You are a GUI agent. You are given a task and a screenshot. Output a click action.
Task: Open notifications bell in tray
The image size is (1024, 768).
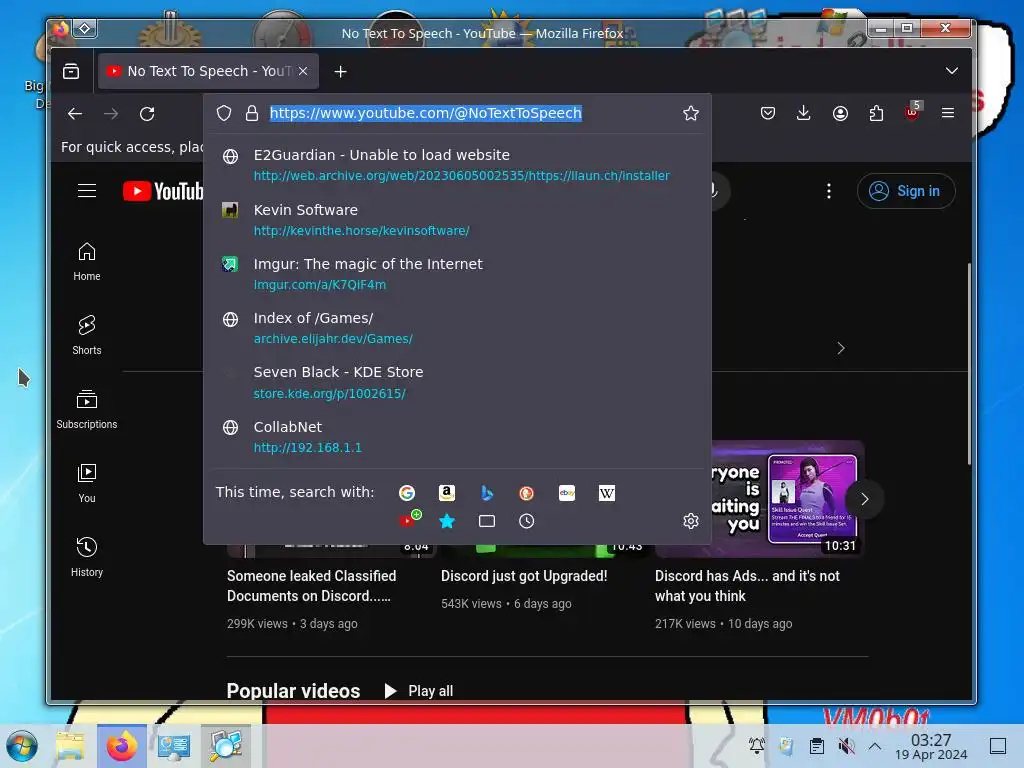[x=756, y=745]
